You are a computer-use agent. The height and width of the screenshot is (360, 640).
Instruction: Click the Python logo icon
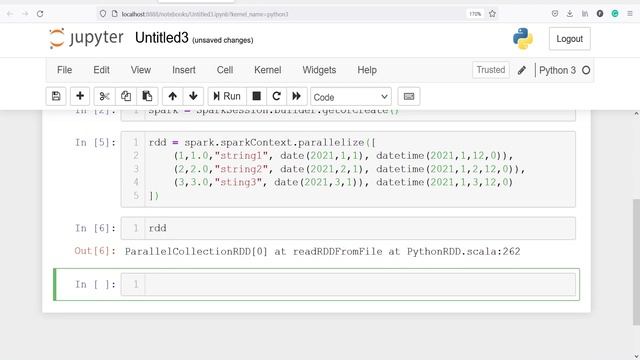click(x=523, y=39)
